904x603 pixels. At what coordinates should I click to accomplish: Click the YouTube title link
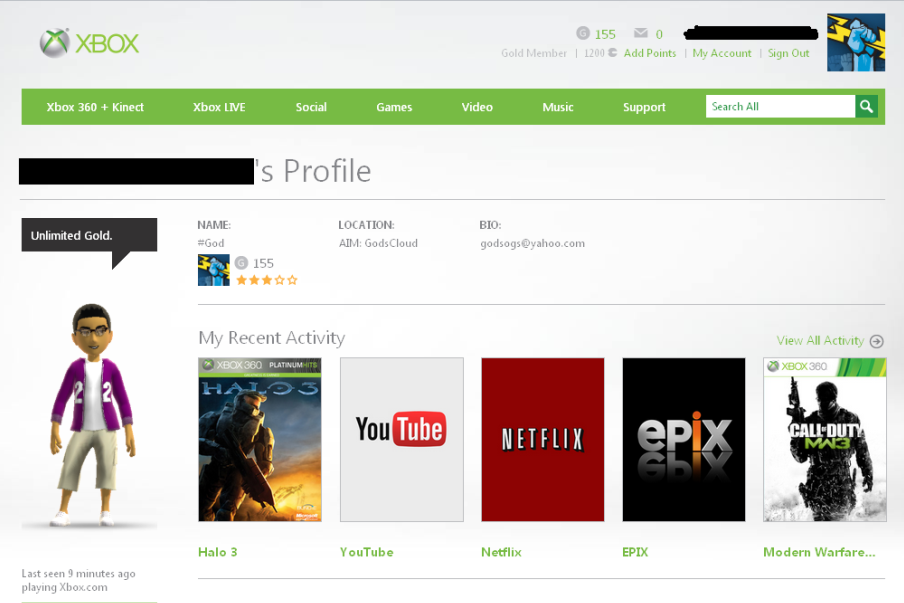coord(367,552)
